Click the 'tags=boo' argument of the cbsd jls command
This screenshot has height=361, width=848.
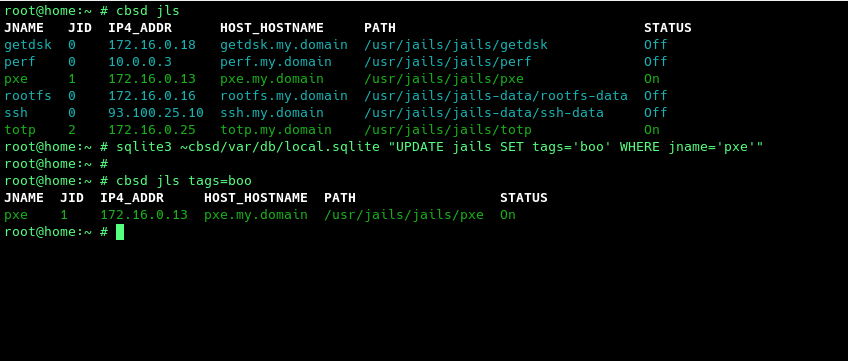tap(220, 180)
